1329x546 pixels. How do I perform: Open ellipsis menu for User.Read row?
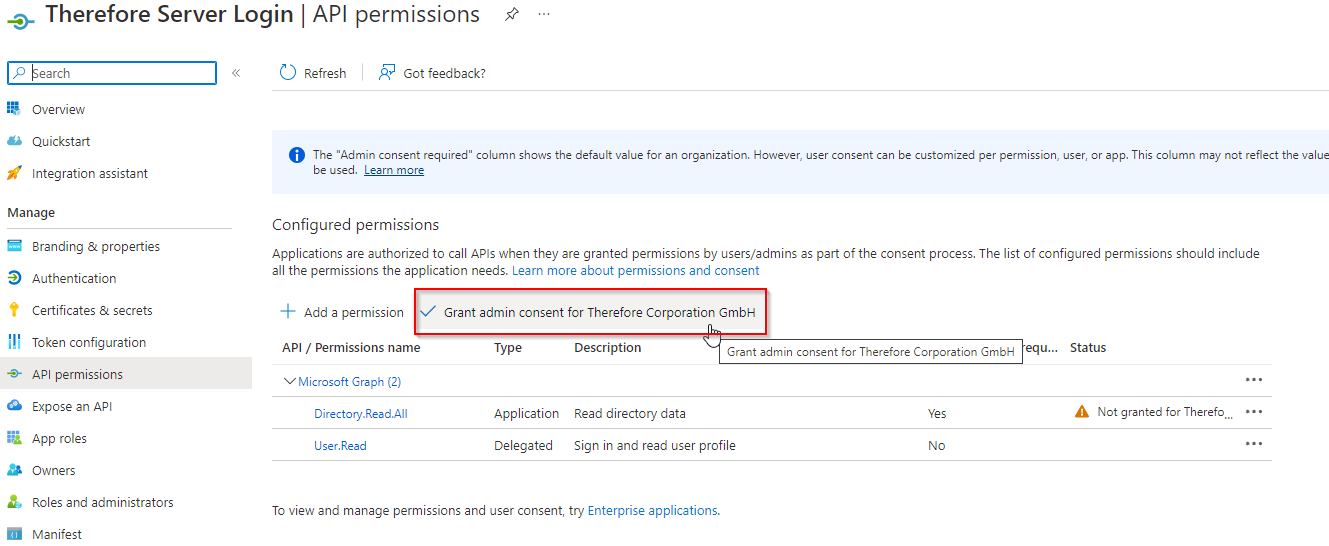point(1254,444)
